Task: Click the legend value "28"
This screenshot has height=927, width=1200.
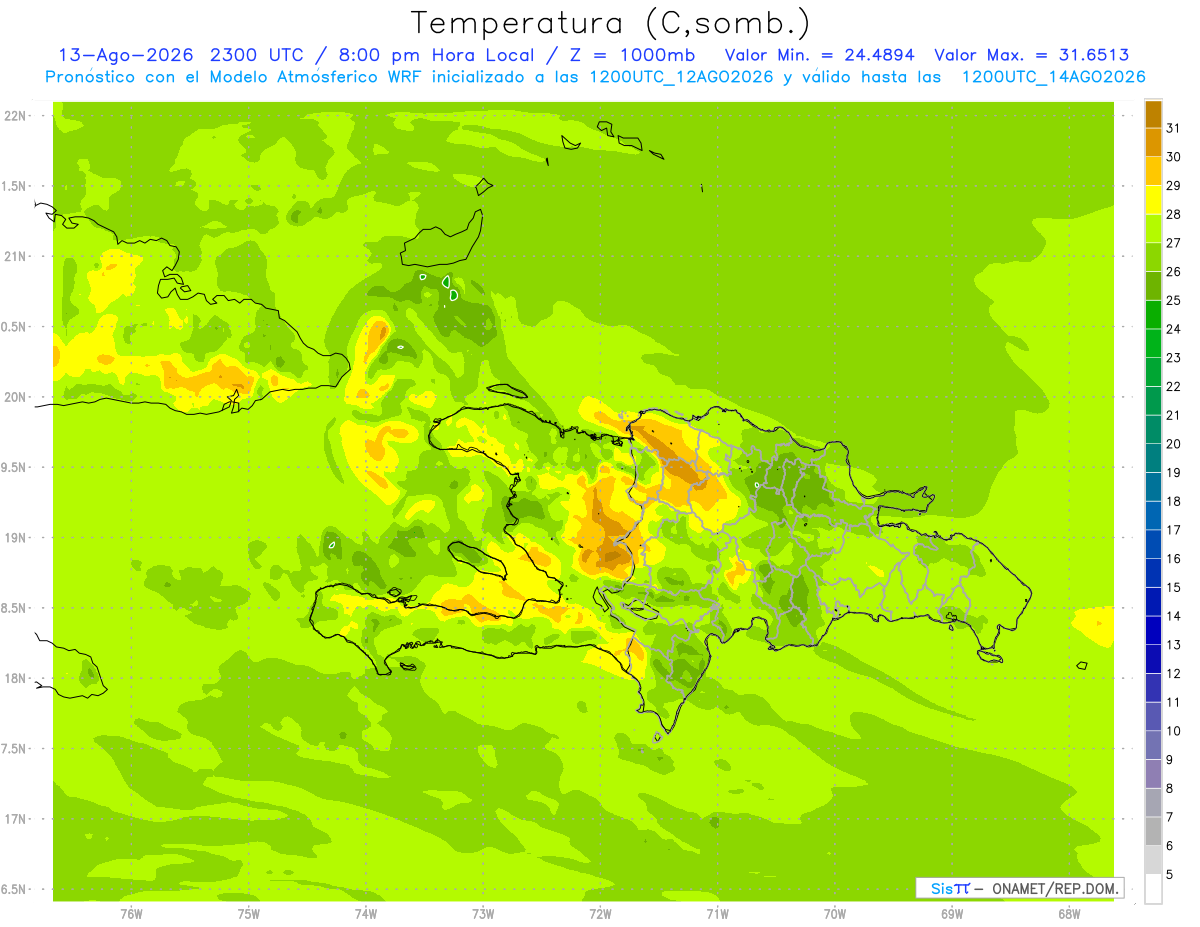Action: [x=1173, y=214]
